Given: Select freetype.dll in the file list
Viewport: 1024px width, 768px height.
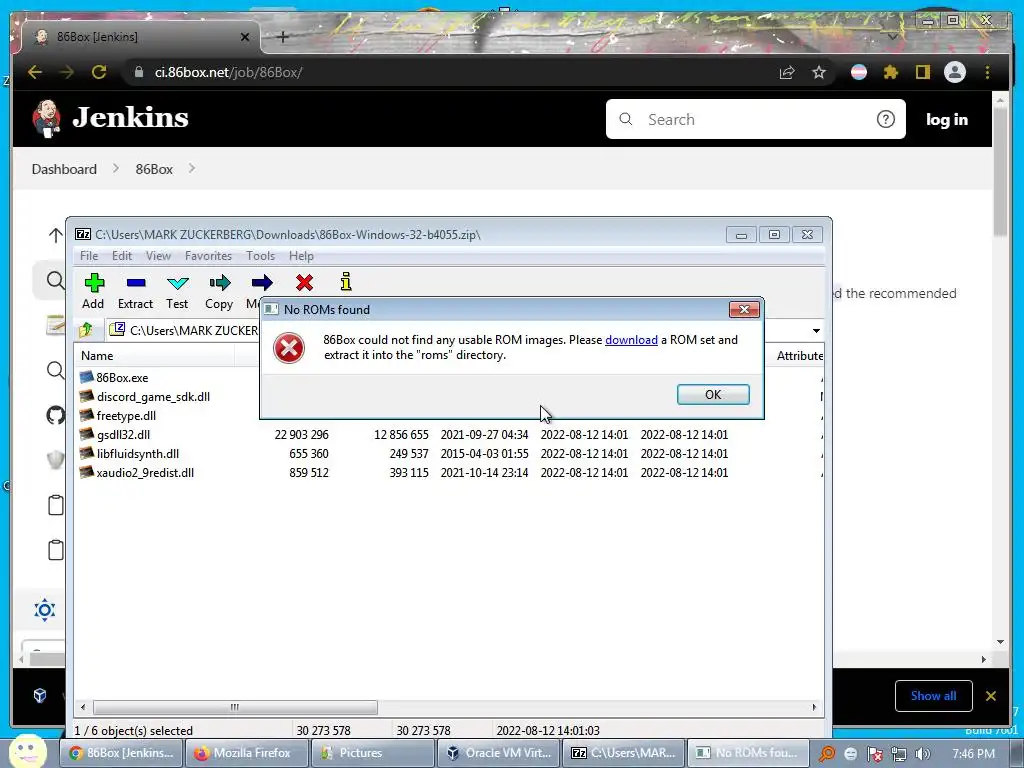Looking at the screenshot, I should coord(126,415).
